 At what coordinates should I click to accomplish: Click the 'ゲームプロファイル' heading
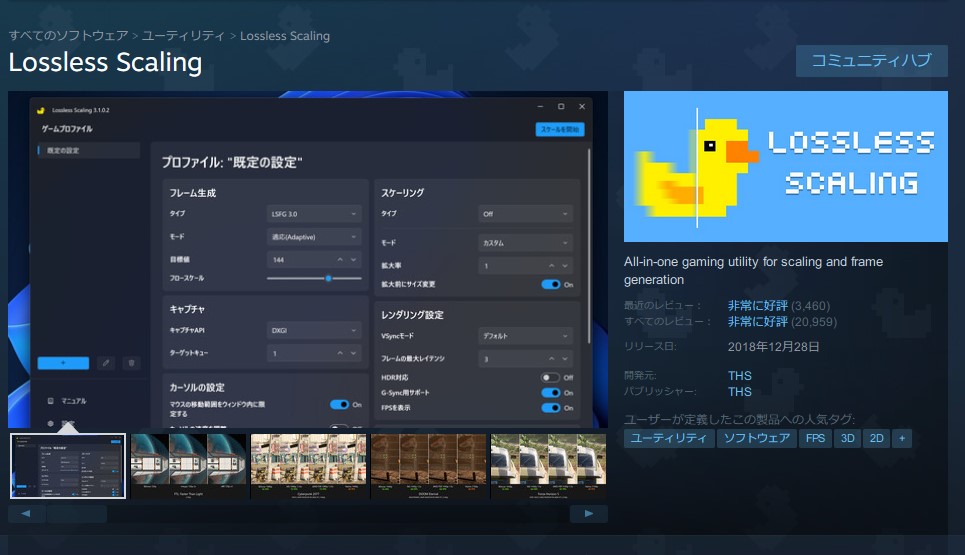pos(66,129)
